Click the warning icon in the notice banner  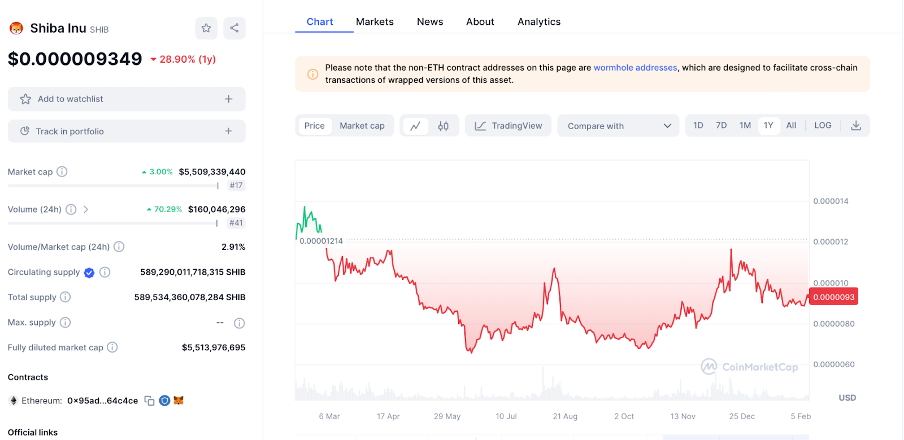tap(312, 74)
